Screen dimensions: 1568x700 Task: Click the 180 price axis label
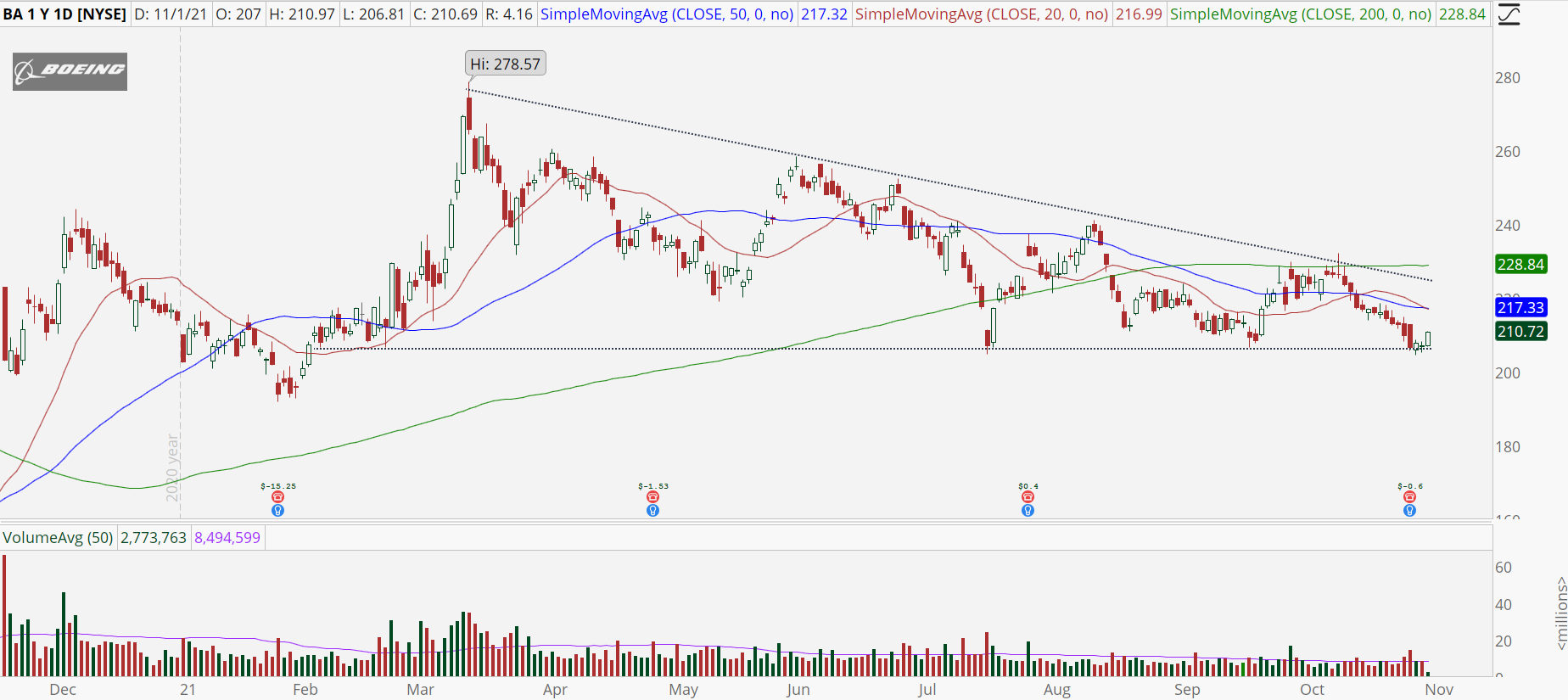pos(1508,447)
